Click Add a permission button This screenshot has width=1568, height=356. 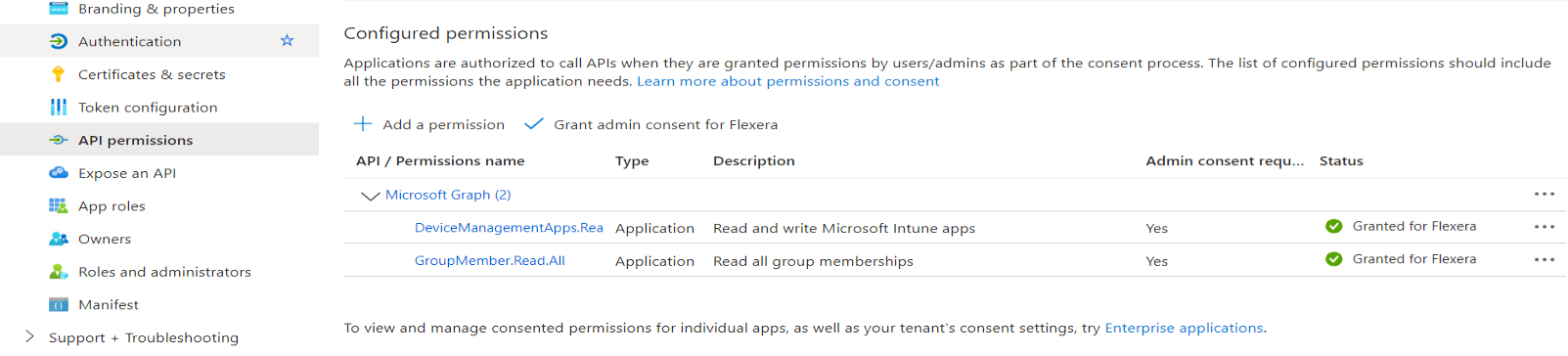429,124
